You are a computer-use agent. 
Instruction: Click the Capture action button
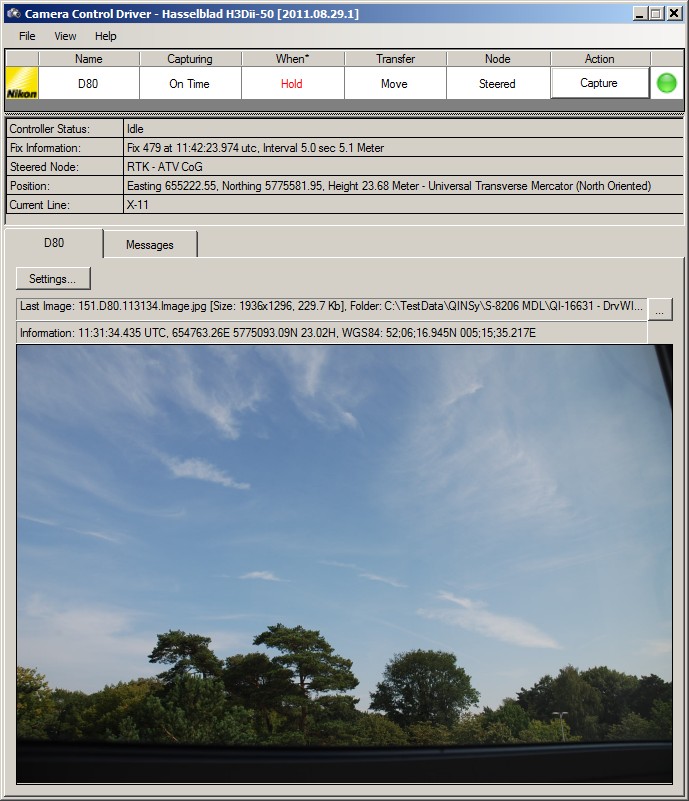tap(599, 83)
